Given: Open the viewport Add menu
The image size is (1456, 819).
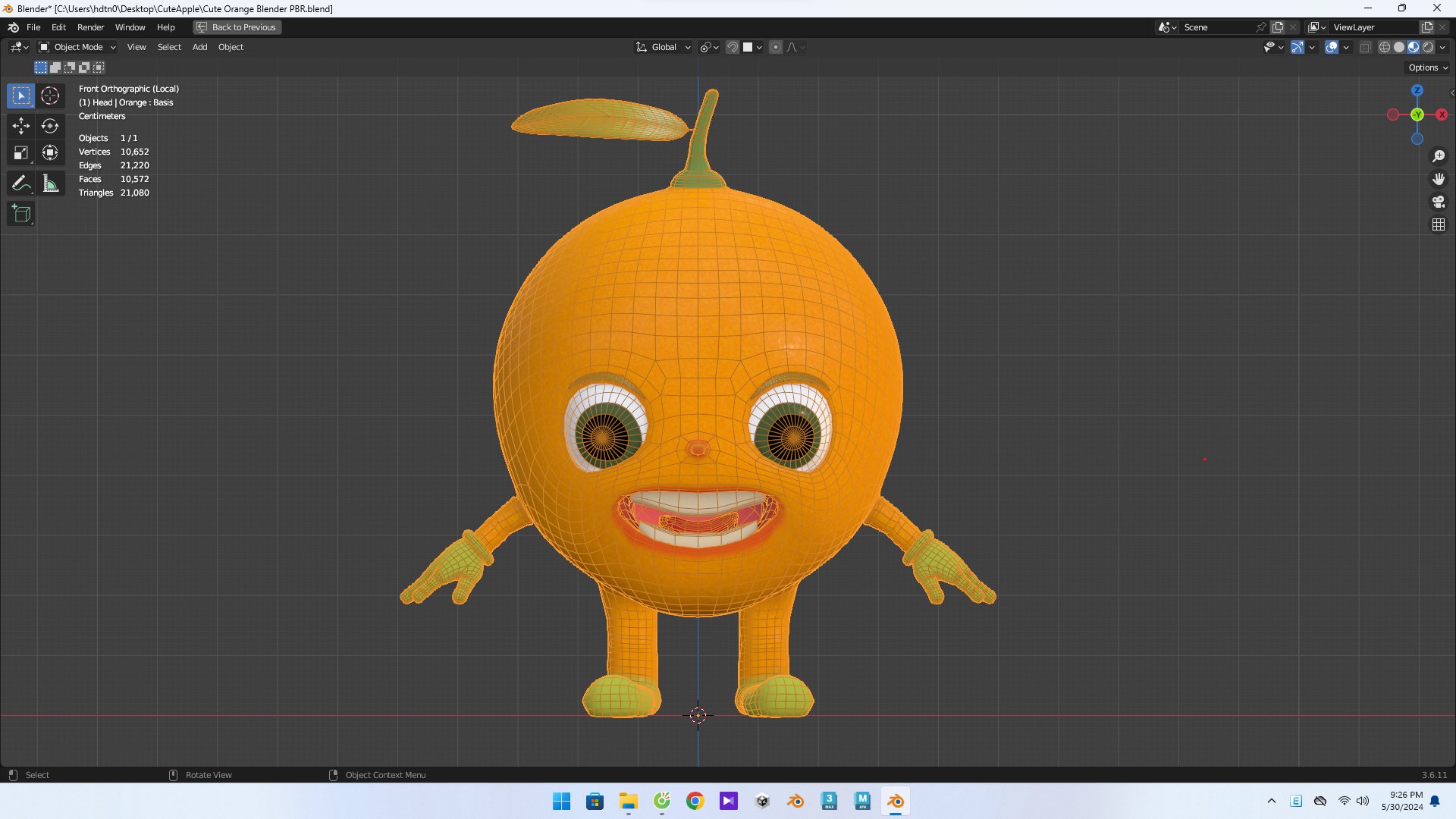Looking at the screenshot, I should click(199, 47).
